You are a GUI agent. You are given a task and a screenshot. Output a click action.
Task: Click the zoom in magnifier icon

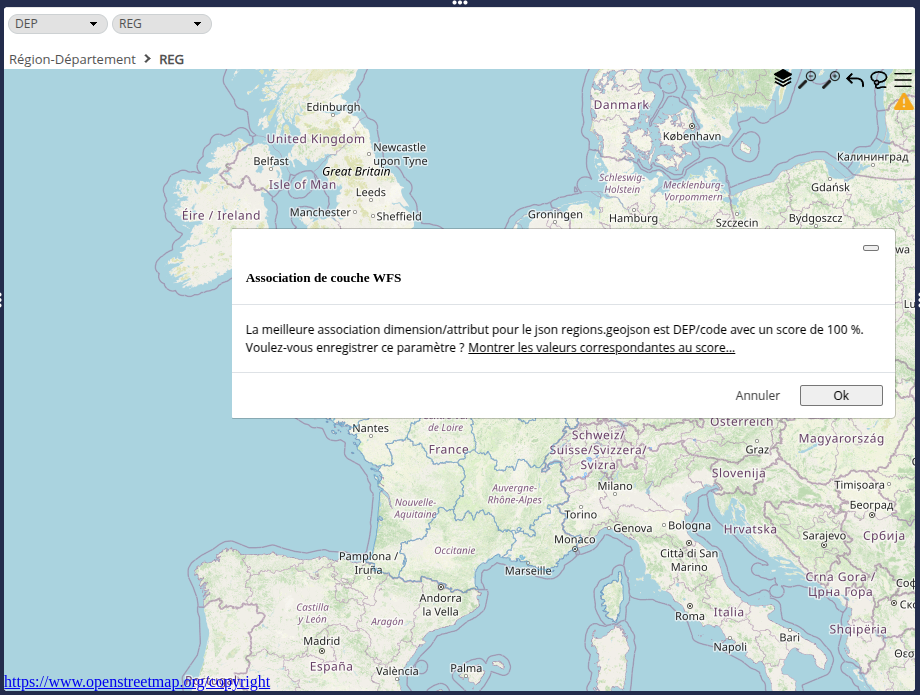pyautogui.click(x=831, y=80)
